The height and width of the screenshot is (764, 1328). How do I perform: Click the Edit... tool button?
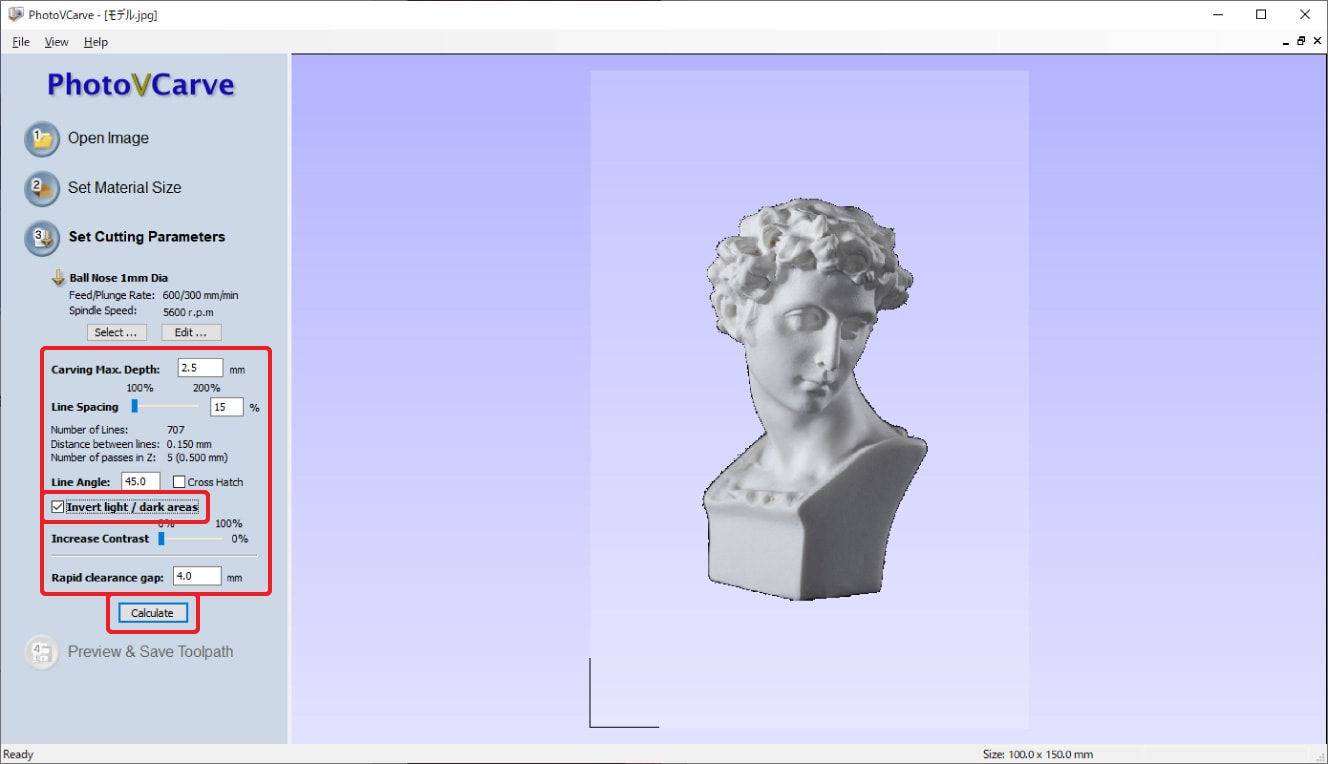pos(191,332)
